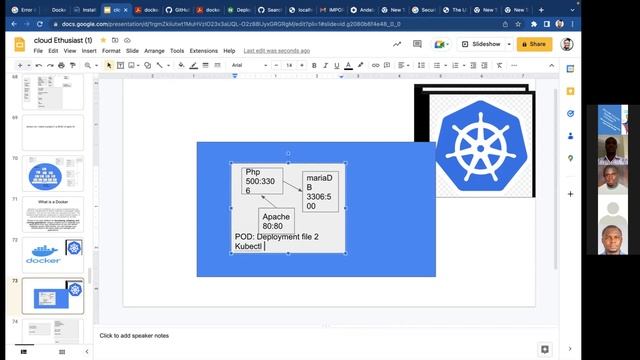Select the Text box tool
This screenshot has height=360, width=640.
click(x=120, y=65)
